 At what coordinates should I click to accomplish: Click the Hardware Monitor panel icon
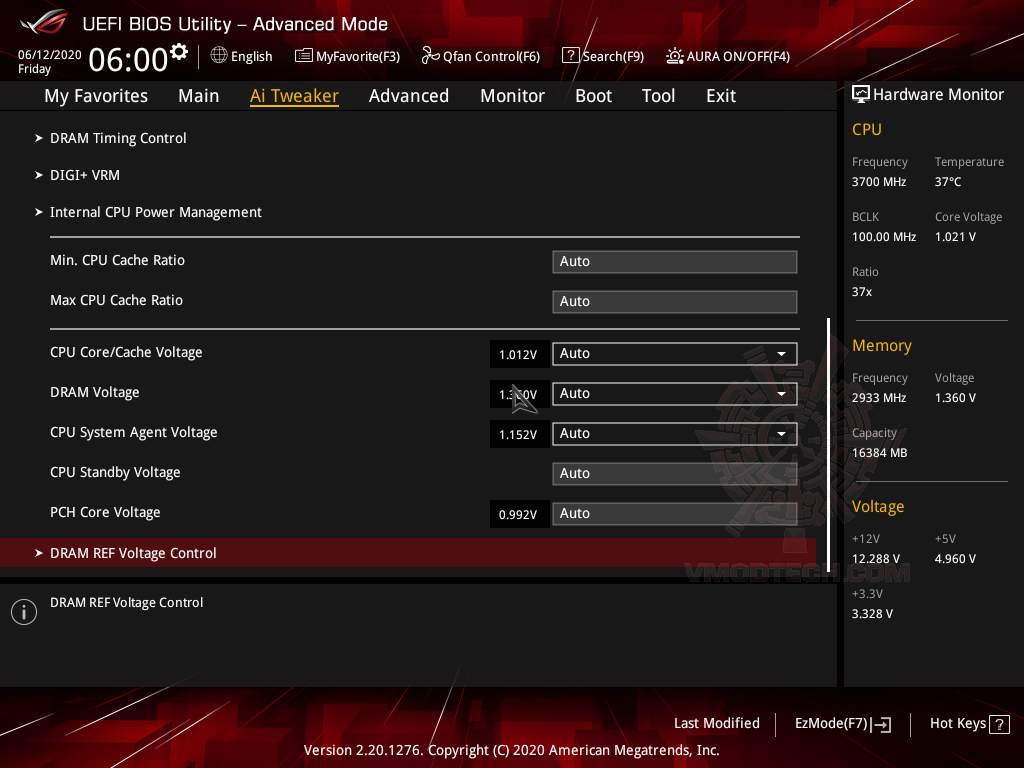[x=861, y=93]
